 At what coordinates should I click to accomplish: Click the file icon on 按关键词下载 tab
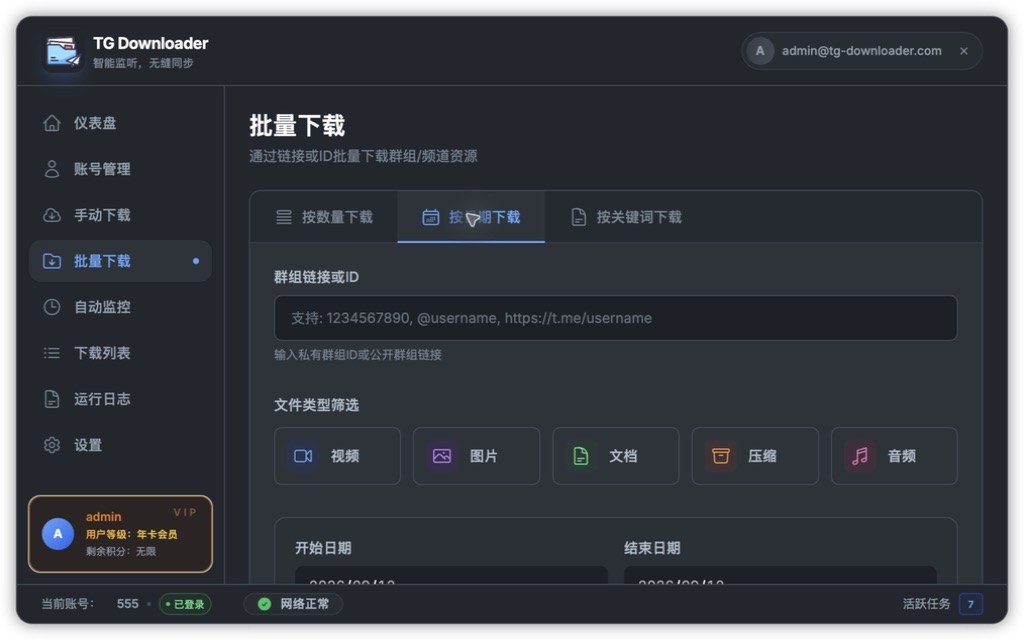tap(579, 217)
